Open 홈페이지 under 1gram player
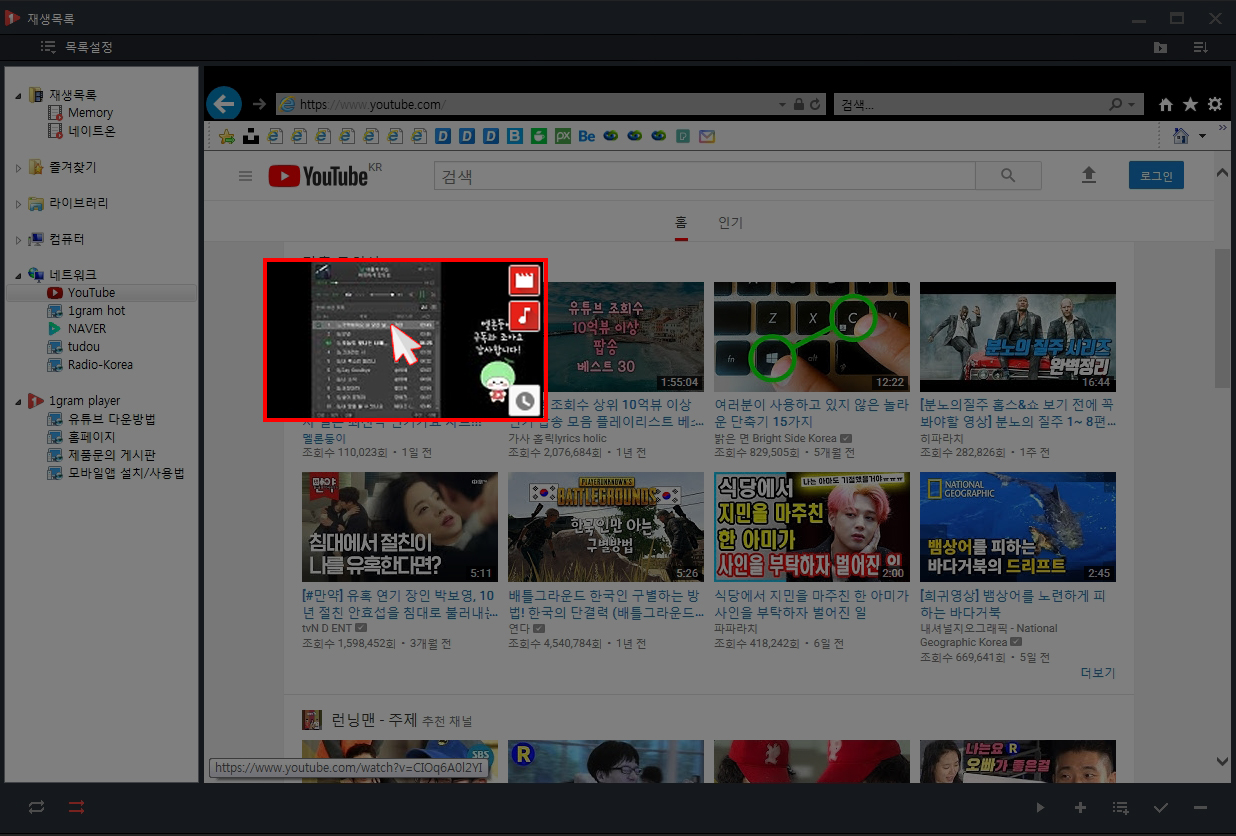Image resolution: width=1236 pixels, height=836 pixels. [x=91, y=437]
